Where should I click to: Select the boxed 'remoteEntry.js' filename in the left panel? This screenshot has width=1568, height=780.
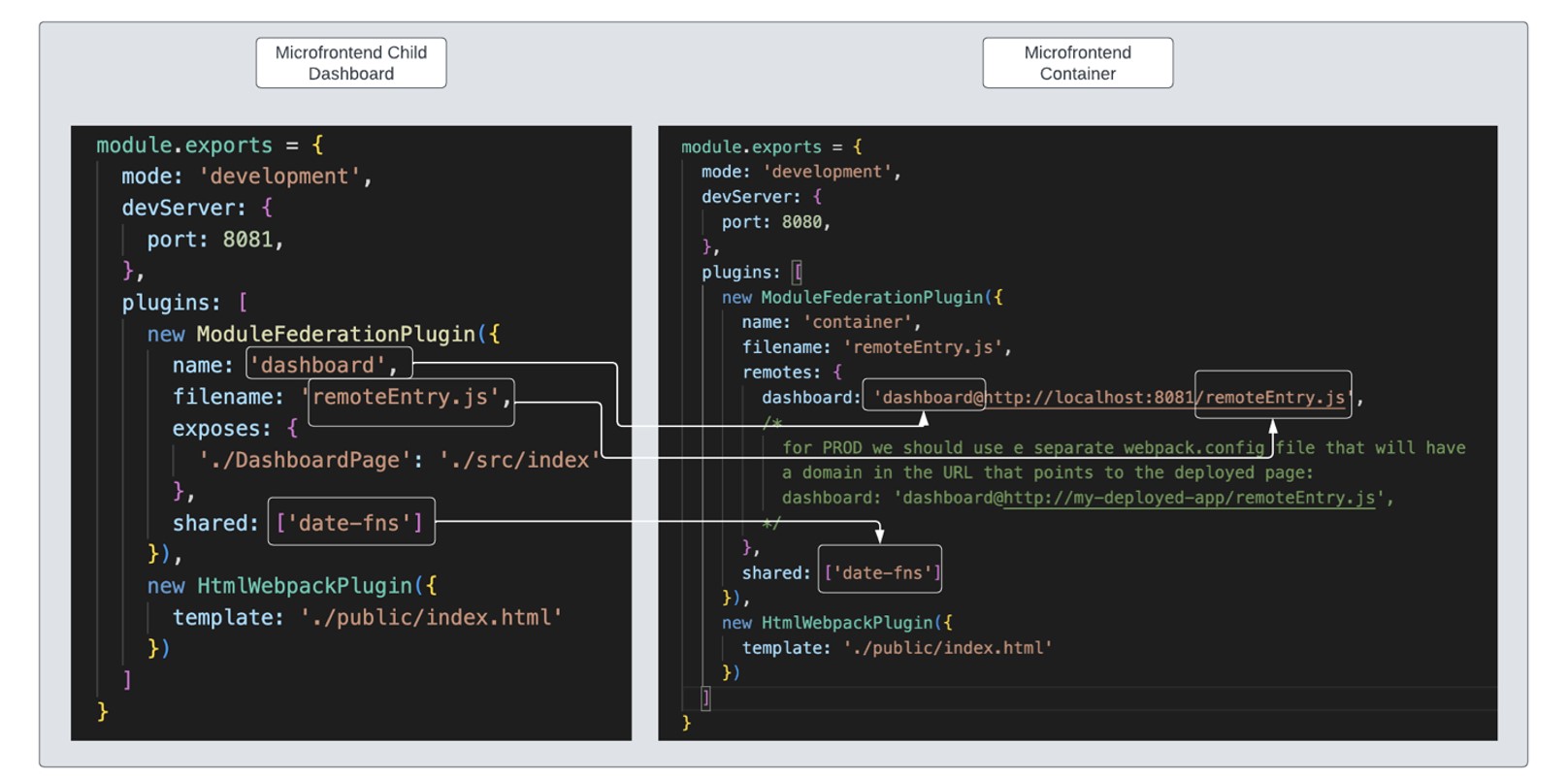click(x=410, y=397)
